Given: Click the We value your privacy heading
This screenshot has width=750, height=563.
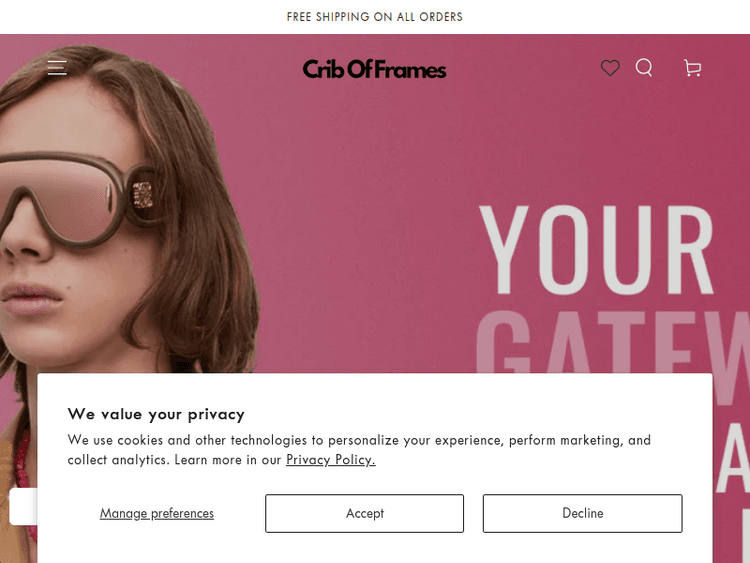Looking at the screenshot, I should point(156,414).
